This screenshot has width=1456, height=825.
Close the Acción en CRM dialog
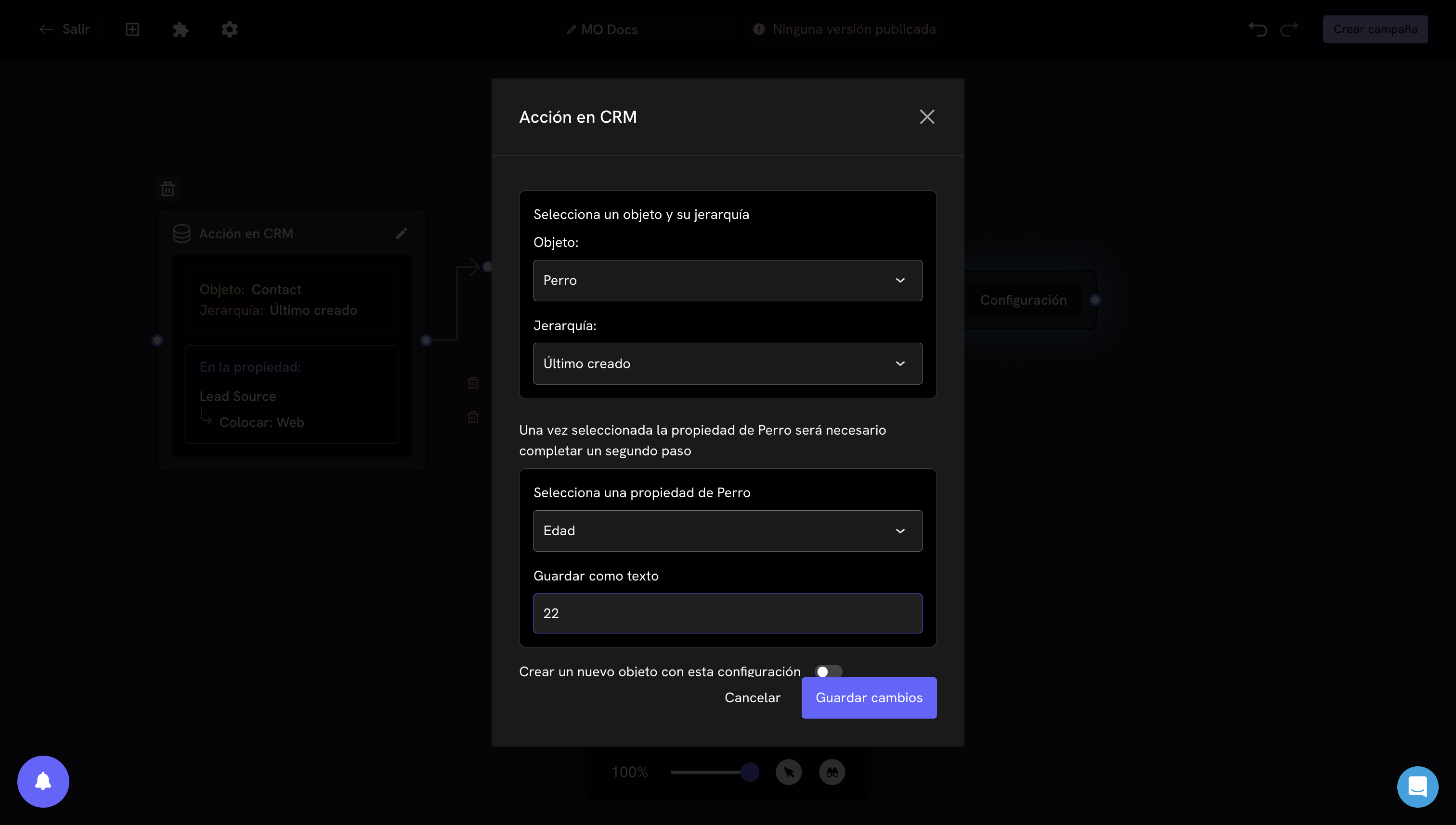927,117
